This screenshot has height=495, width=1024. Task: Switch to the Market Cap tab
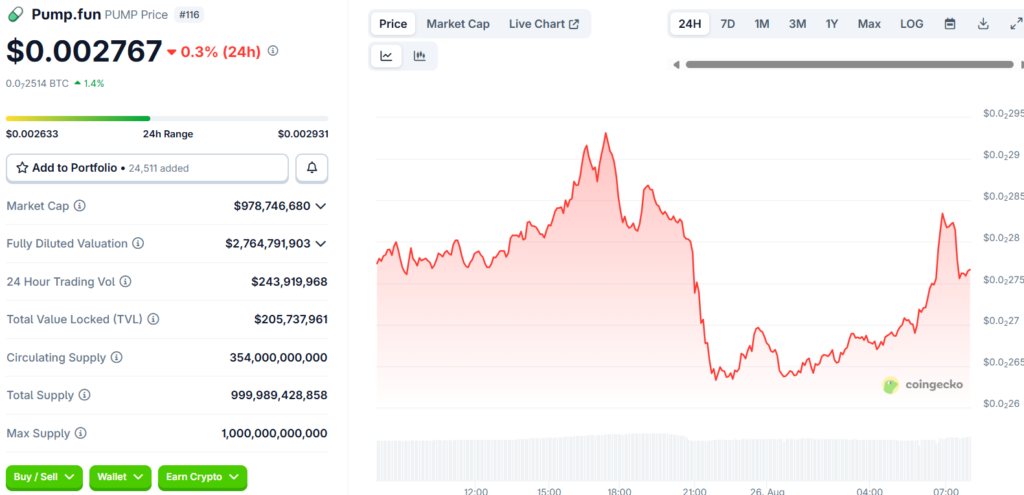[458, 24]
